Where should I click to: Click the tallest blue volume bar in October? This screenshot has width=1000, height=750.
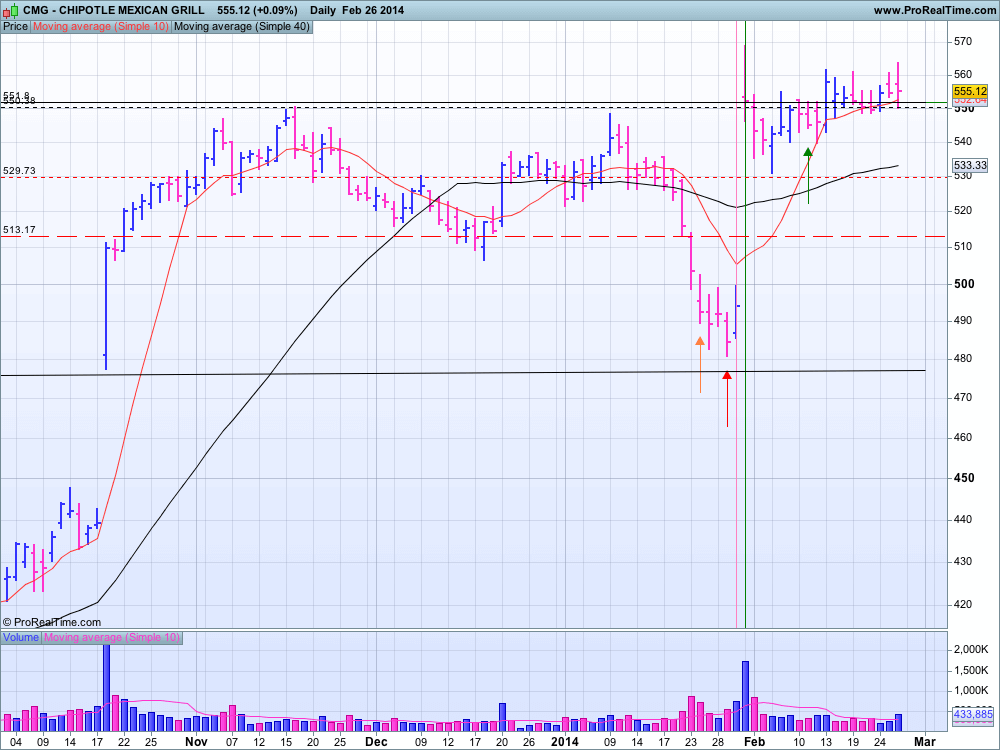click(x=107, y=688)
